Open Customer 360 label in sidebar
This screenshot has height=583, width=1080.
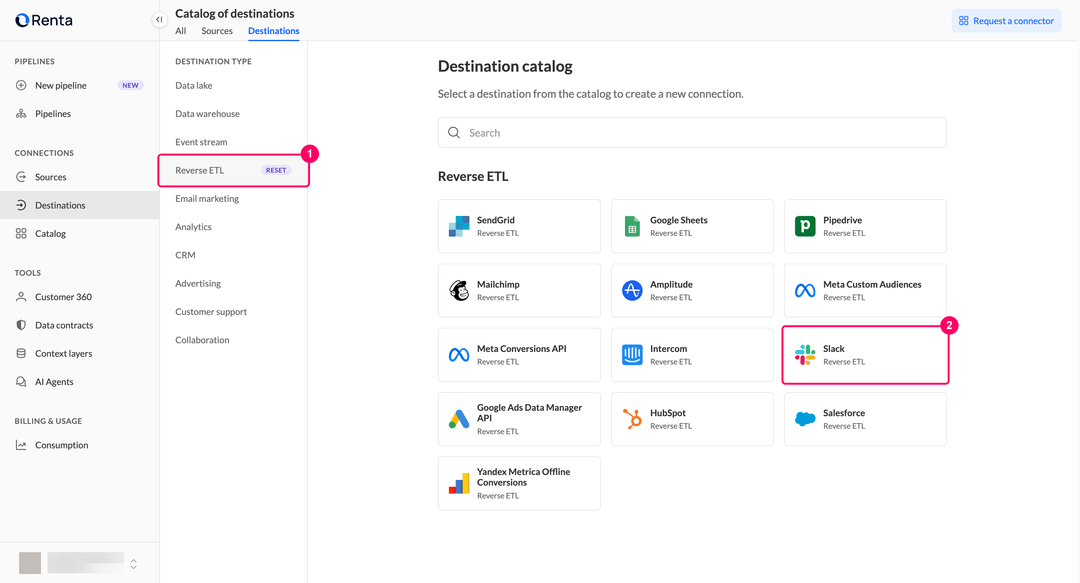63,297
